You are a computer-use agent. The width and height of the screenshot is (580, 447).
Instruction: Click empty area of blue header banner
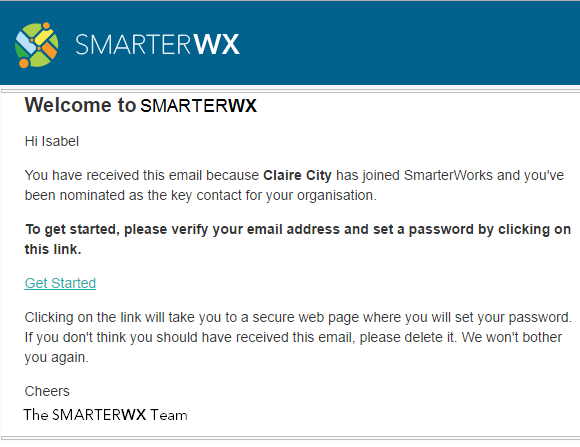tap(407, 44)
